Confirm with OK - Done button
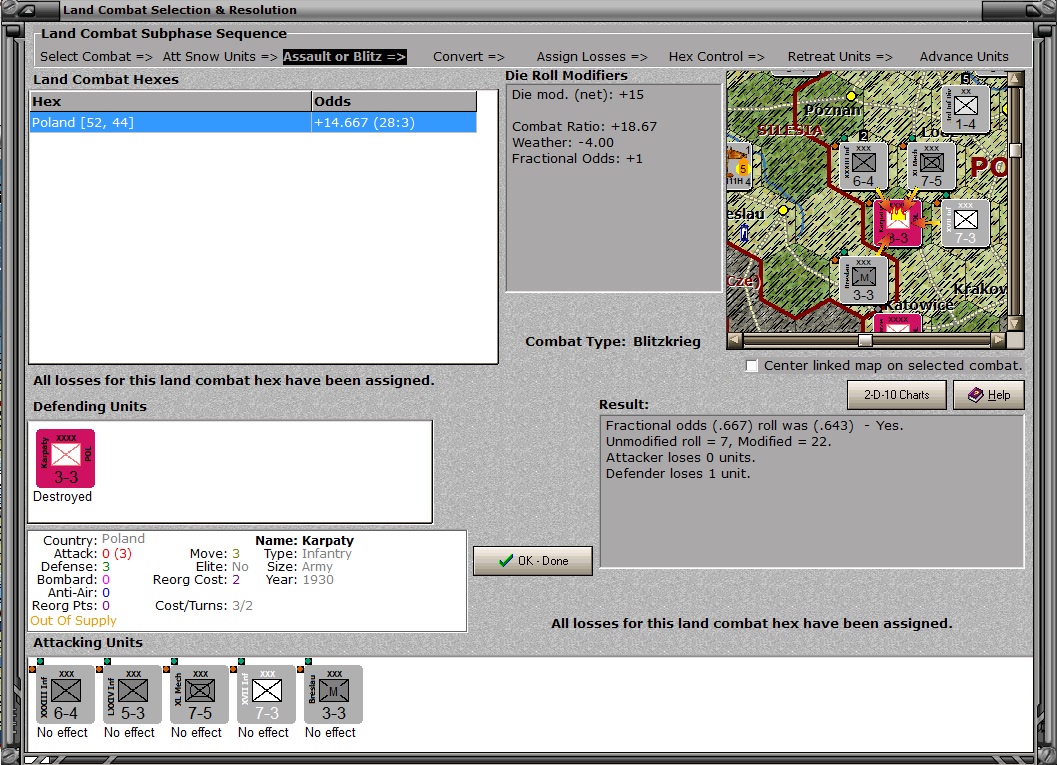 tap(533, 561)
